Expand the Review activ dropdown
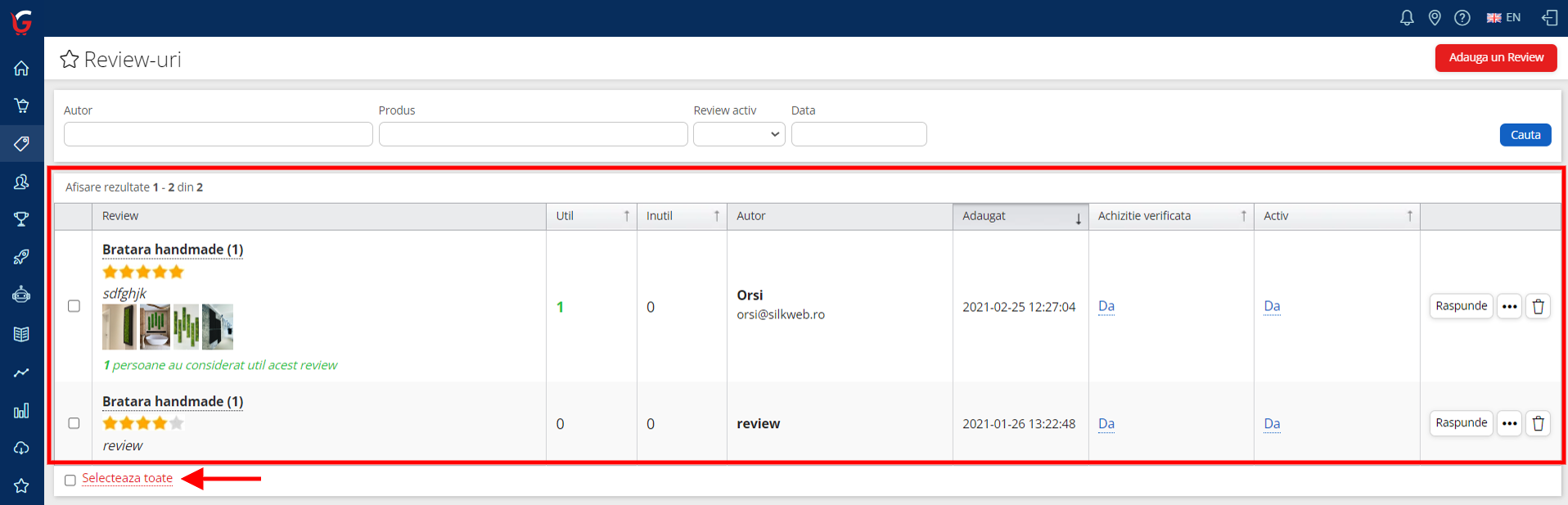 739,134
